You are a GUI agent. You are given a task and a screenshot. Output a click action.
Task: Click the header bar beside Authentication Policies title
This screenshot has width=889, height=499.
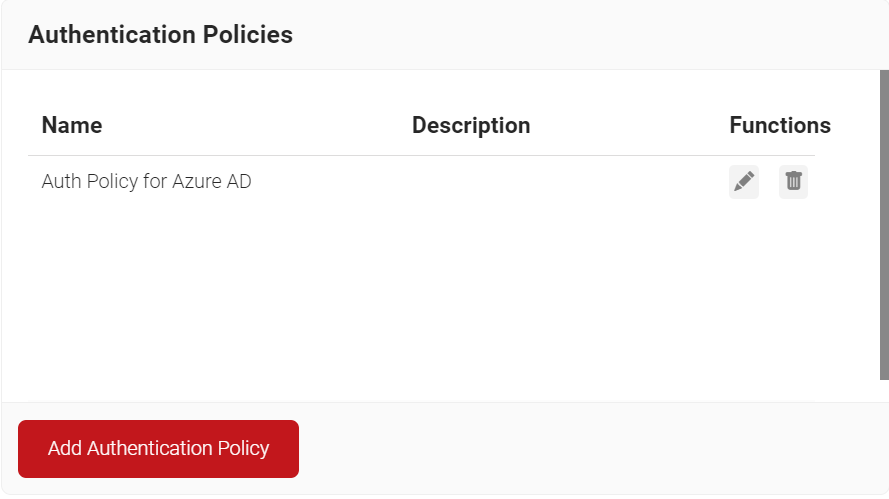pos(590,35)
